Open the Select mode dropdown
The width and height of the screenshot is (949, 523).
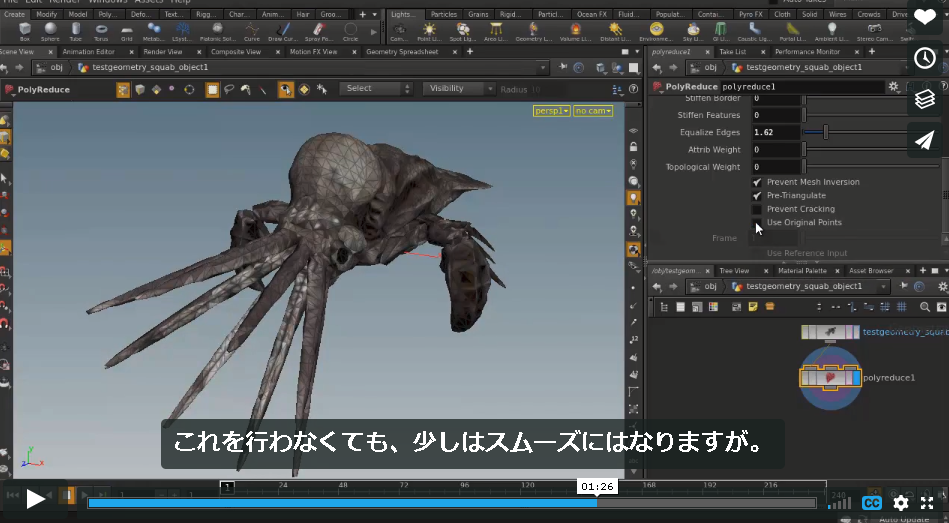pyautogui.click(x=376, y=89)
